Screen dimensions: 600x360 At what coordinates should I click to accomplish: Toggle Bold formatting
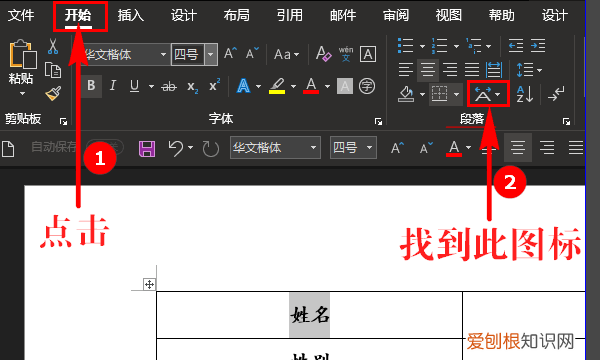(91, 85)
